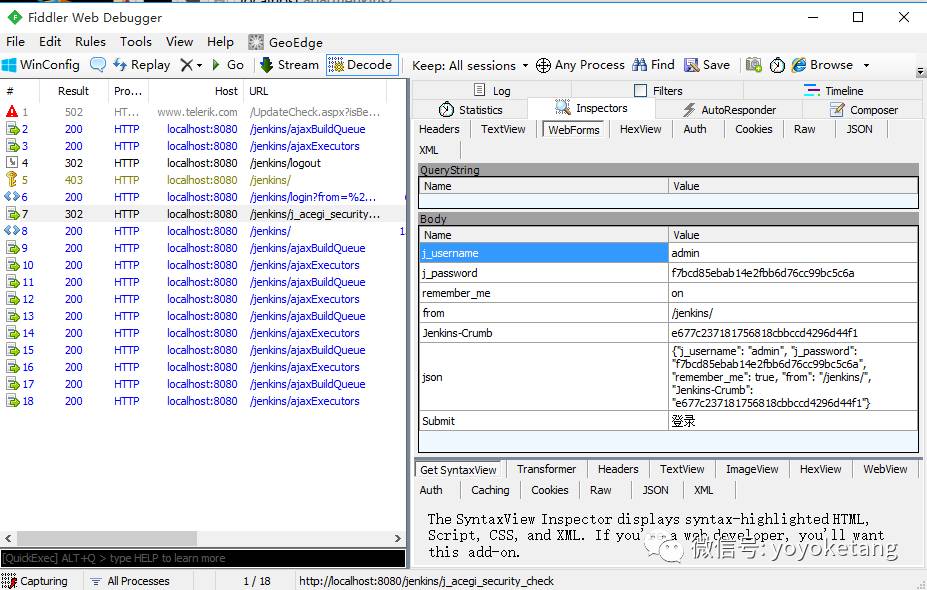Click the Host column header
This screenshot has height=590, width=927.
(196, 91)
